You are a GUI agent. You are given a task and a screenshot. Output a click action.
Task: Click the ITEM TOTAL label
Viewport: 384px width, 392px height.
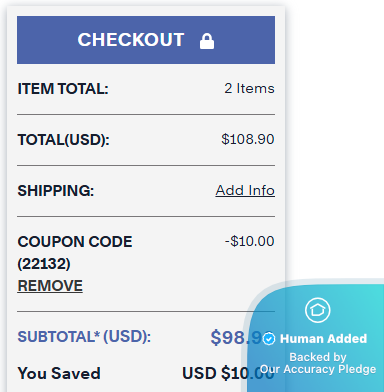click(63, 89)
